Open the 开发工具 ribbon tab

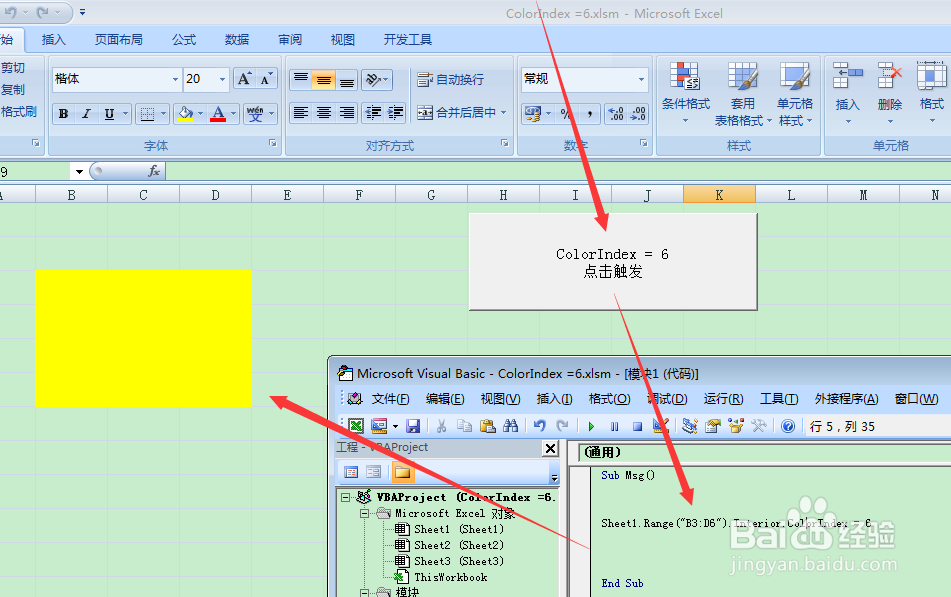408,40
